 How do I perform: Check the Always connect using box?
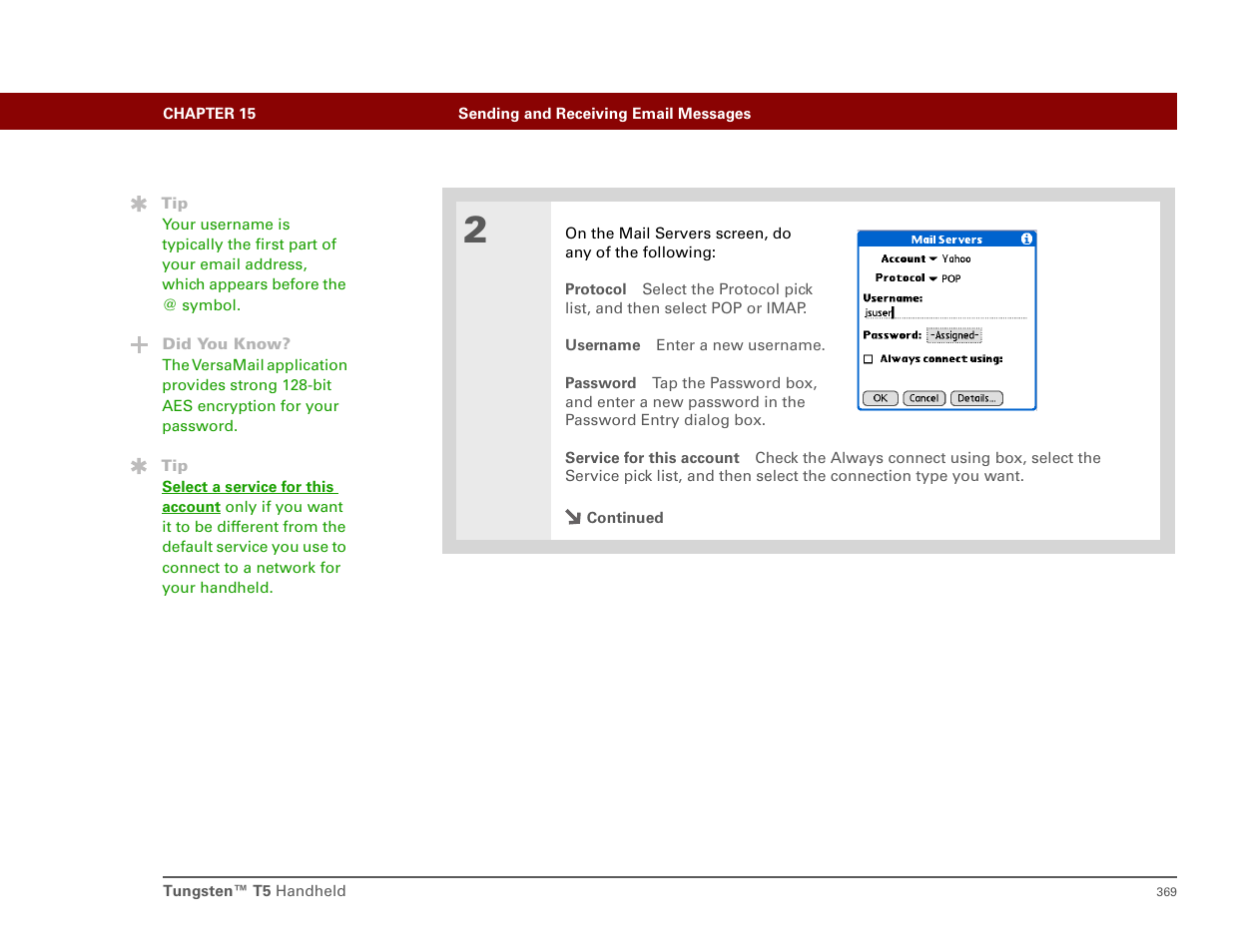[x=869, y=359]
